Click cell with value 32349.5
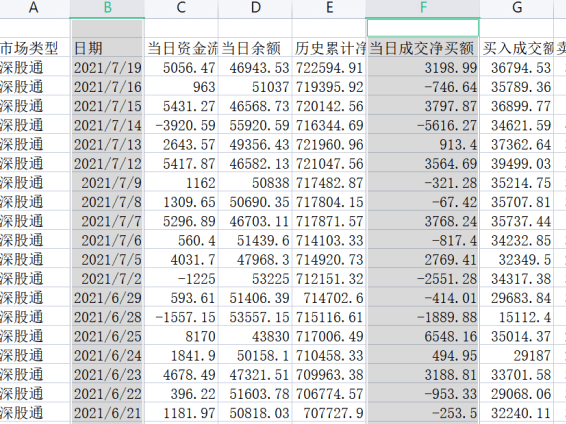The image size is (566, 424). (x=517, y=259)
